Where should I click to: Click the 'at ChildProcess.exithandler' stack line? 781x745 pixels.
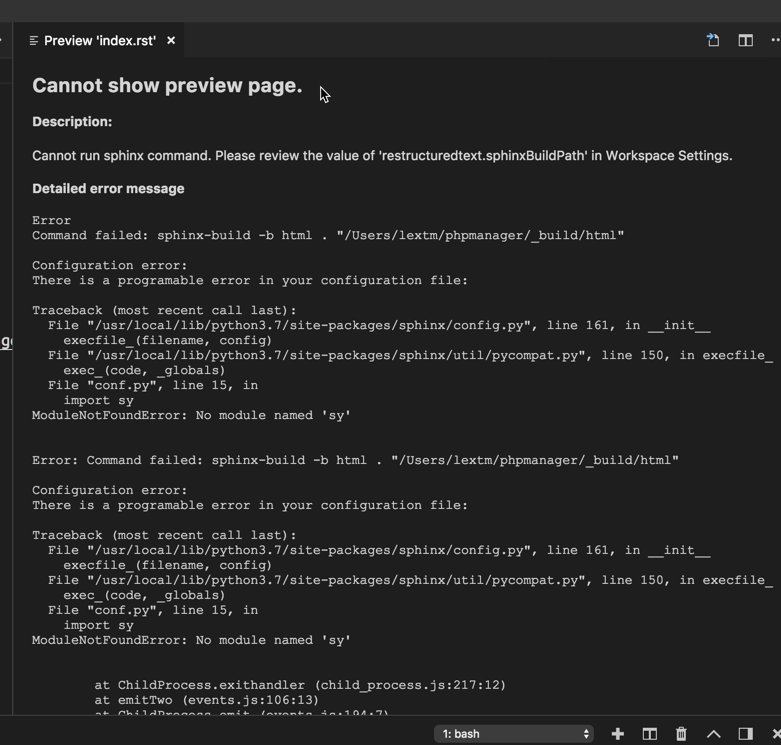point(300,685)
